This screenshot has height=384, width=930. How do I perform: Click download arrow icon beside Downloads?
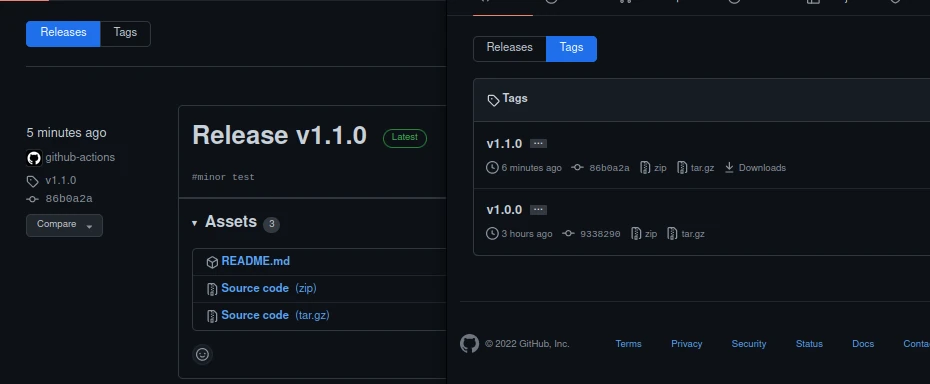[730, 168]
